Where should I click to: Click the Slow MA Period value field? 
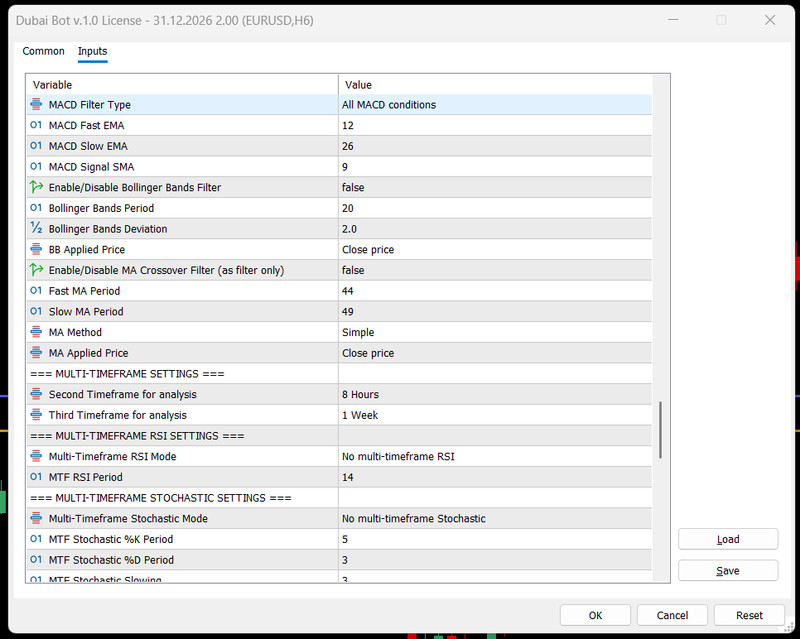tap(495, 311)
